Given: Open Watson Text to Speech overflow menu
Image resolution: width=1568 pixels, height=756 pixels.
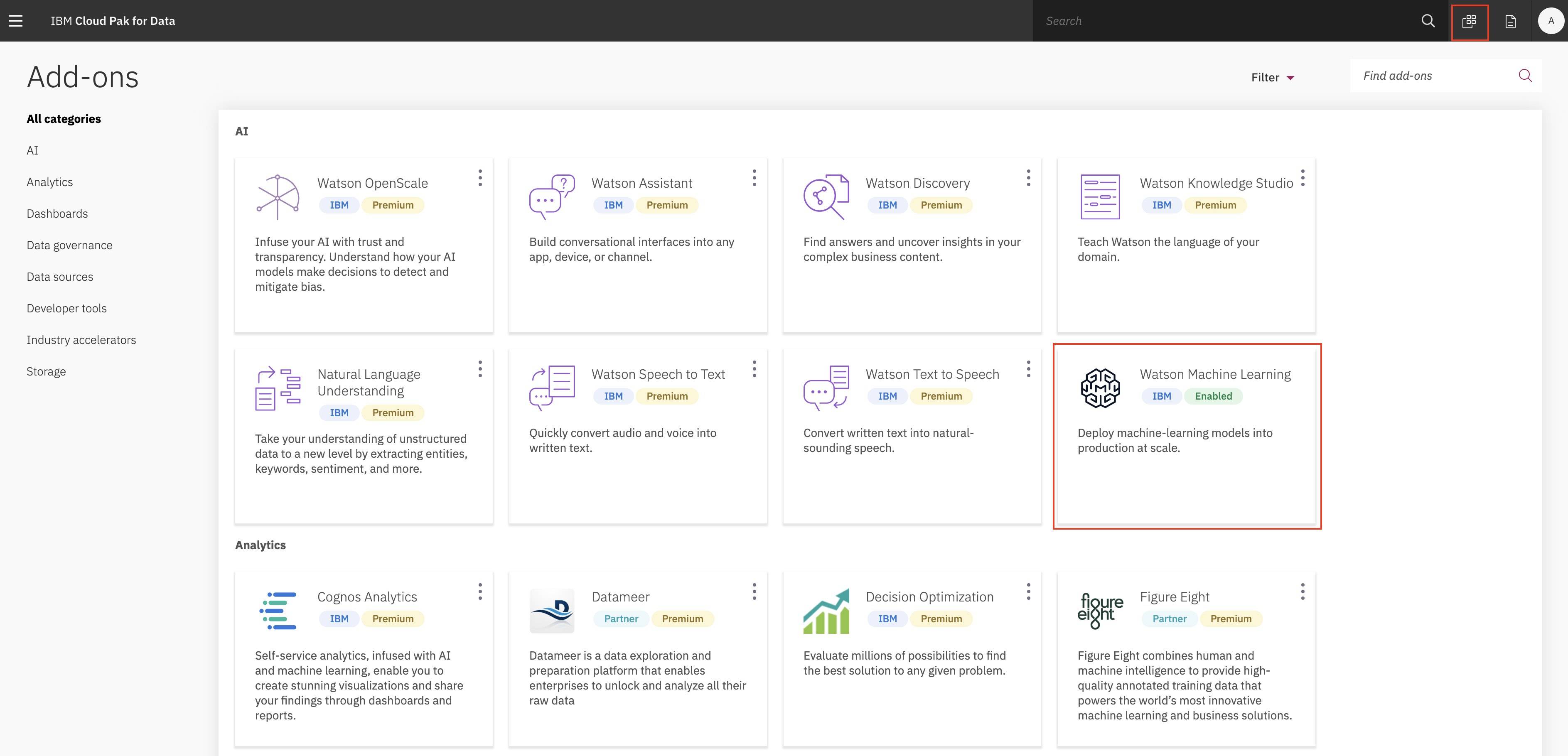Looking at the screenshot, I should [x=1029, y=369].
